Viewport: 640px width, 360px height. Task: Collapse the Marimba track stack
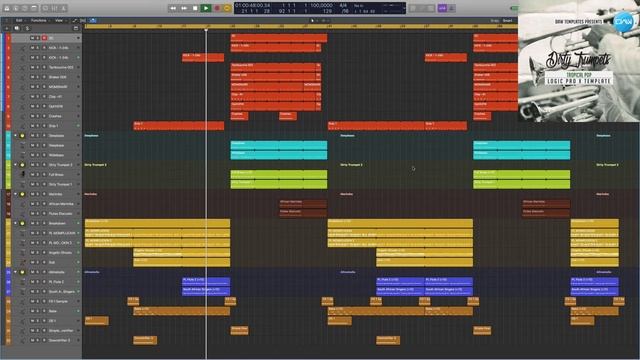(x=16, y=194)
